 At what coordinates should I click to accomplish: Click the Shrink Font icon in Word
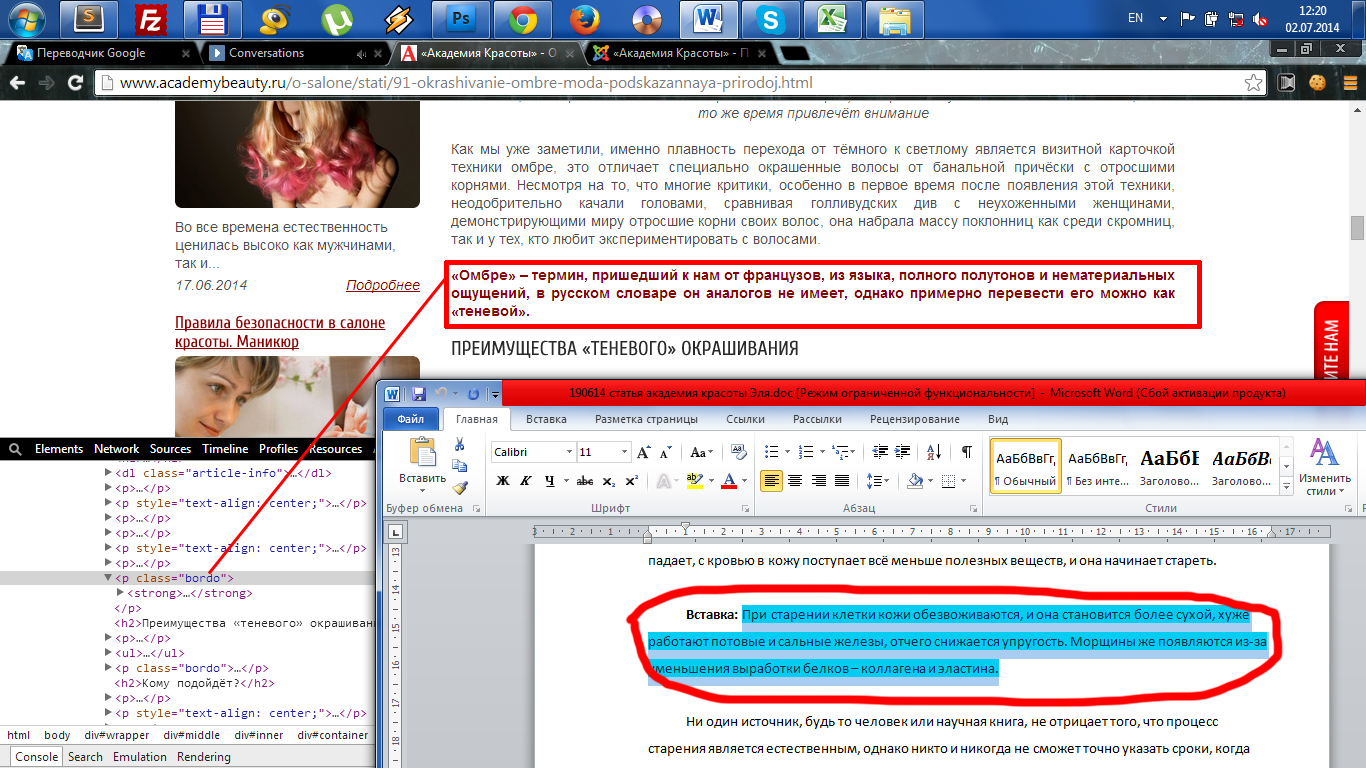point(664,452)
